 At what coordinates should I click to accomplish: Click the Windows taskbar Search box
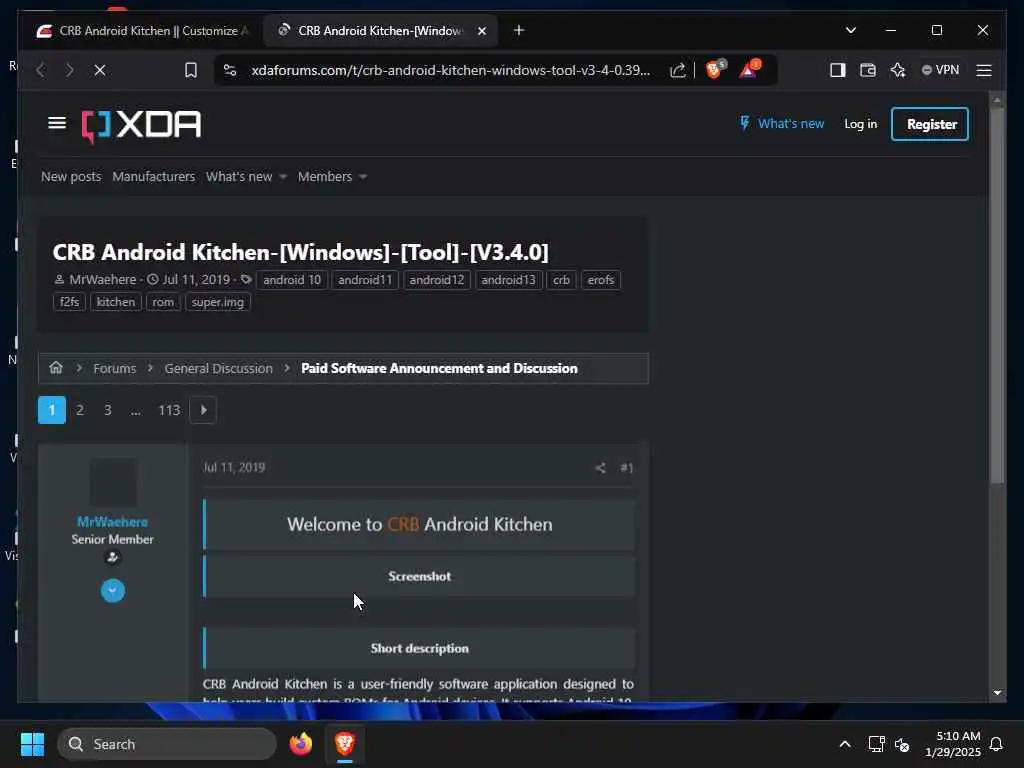[167, 744]
